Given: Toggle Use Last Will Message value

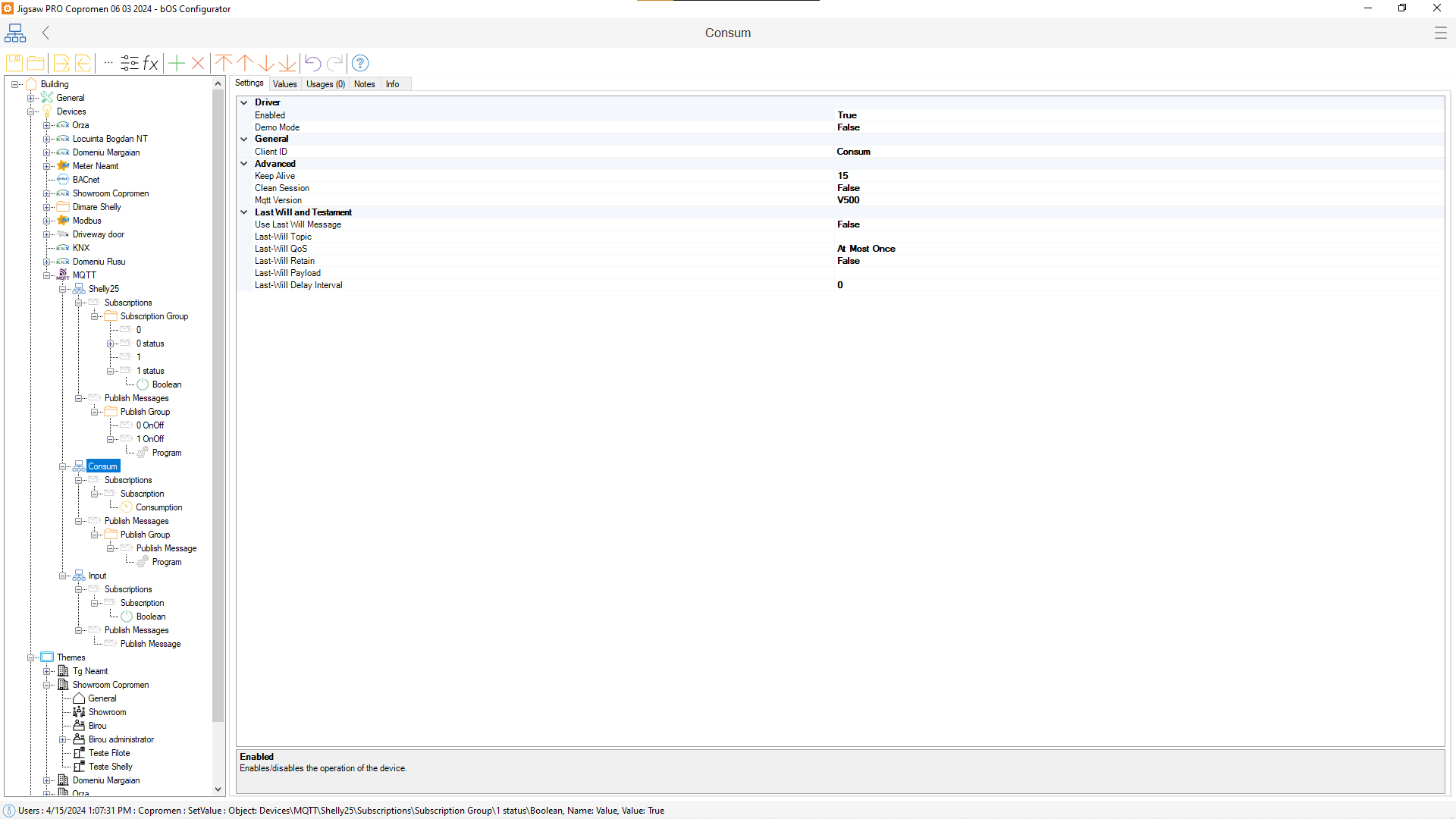Looking at the screenshot, I should pos(848,224).
